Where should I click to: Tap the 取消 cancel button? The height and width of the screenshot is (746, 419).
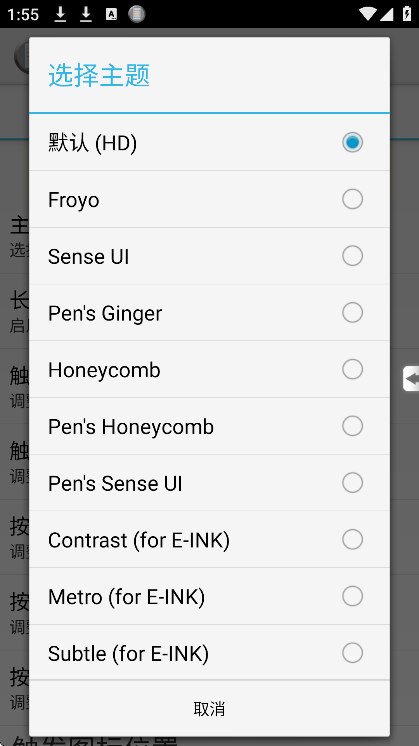pyautogui.click(x=209, y=708)
